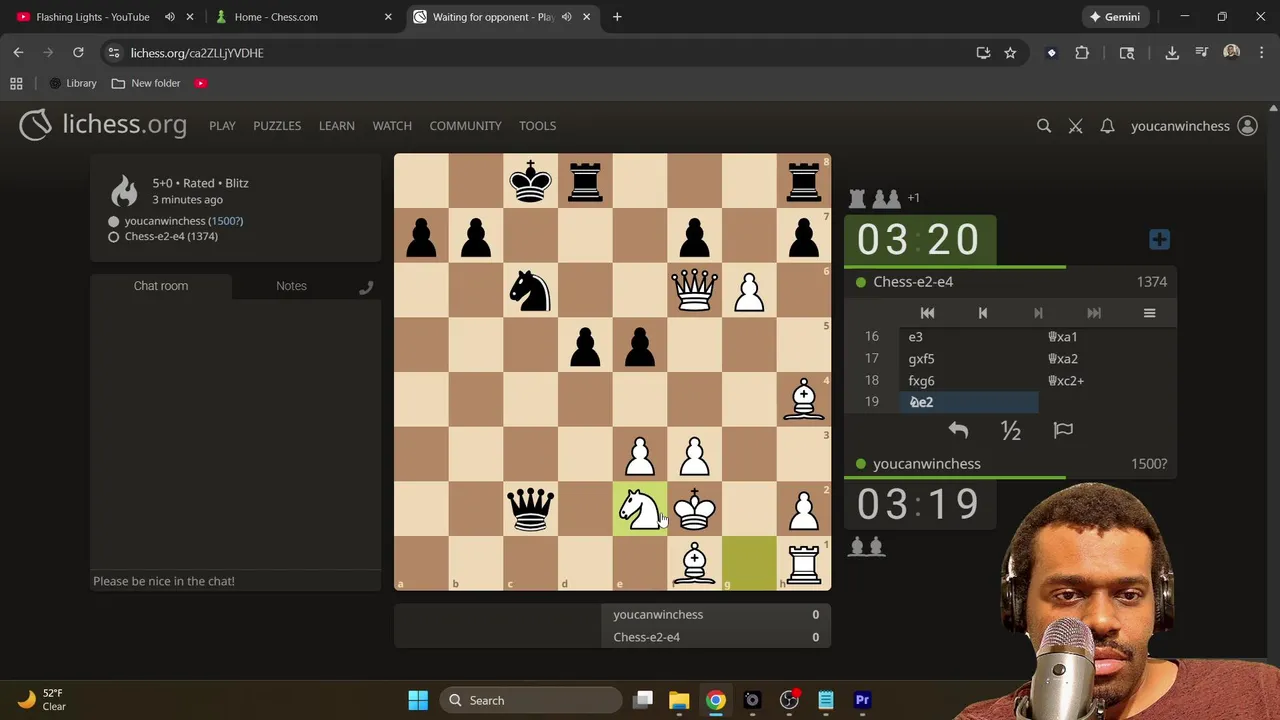The width and height of the screenshot is (1280, 720).
Task: Open the Chrome extensions puzzle icon
Action: (x=1082, y=53)
